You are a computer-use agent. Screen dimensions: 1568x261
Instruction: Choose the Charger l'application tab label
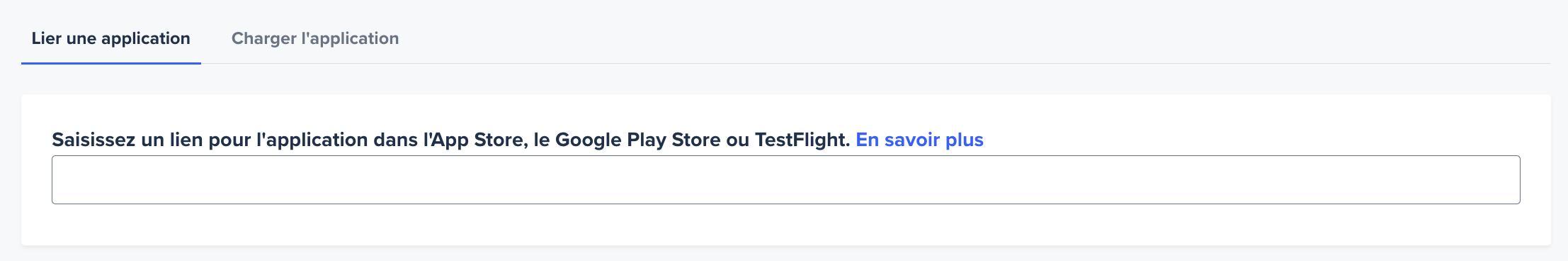pyautogui.click(x=315, y=38)
